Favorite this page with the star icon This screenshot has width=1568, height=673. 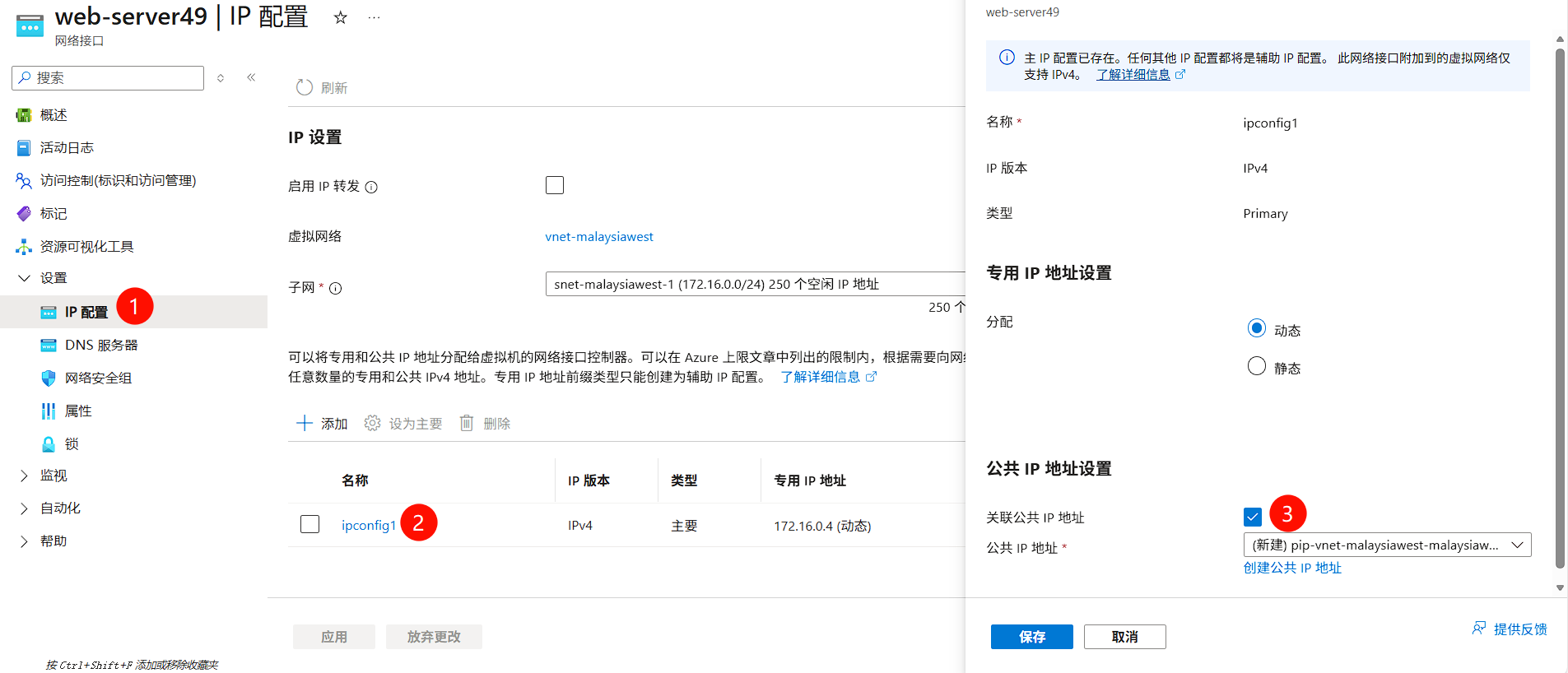click(x=340, y=17)
